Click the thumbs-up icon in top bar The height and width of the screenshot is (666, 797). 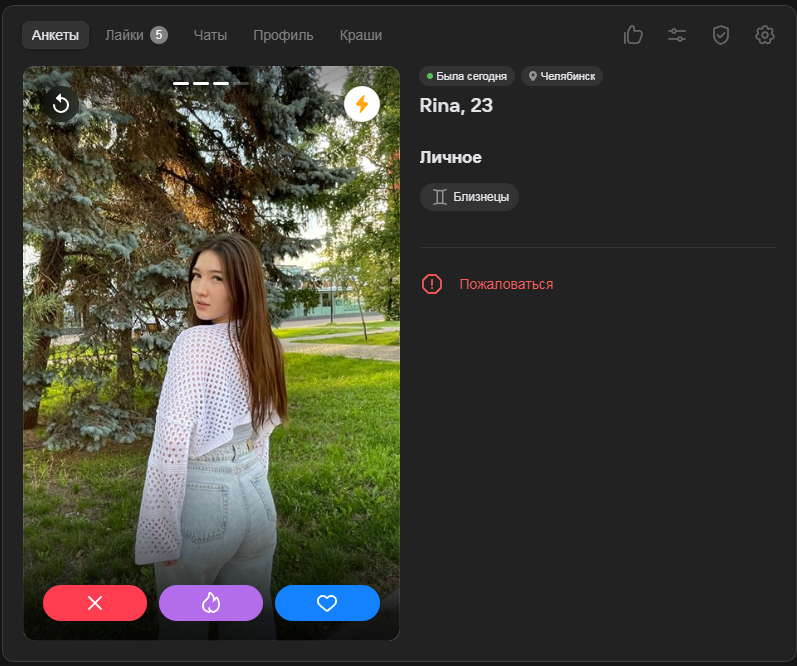coord(633,35)
